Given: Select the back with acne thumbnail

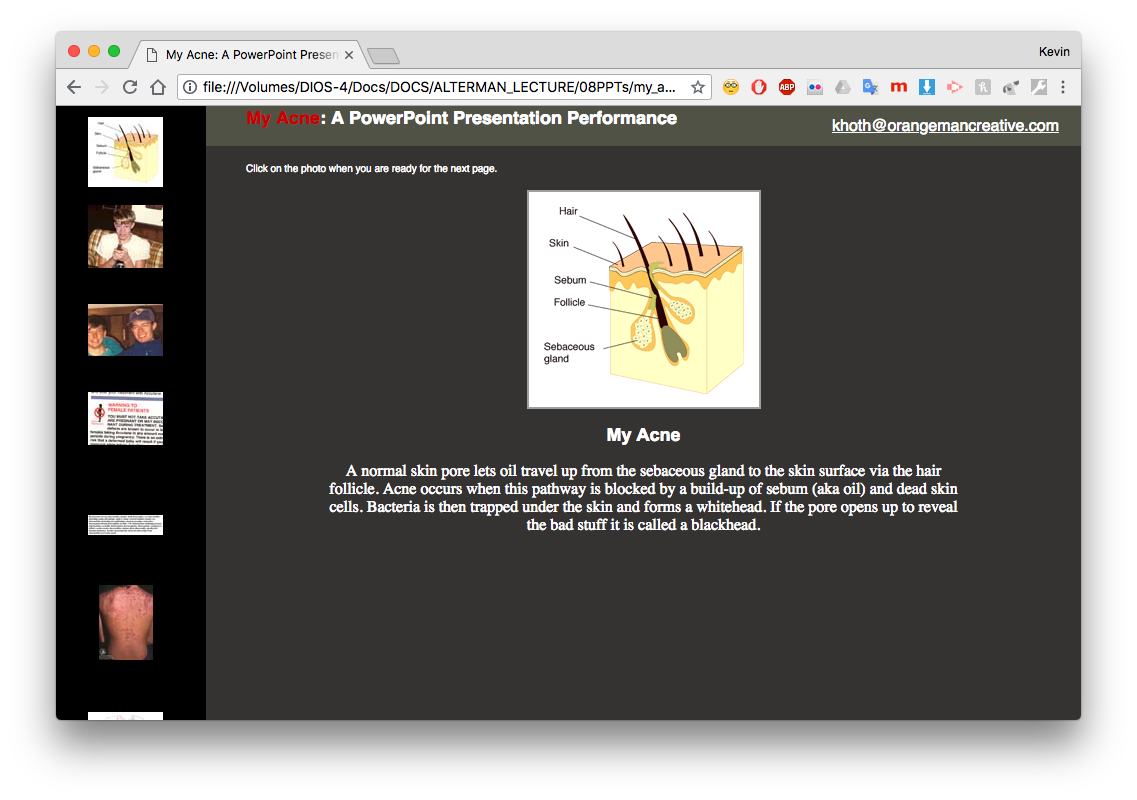Looking at the screenshot, I should (125, 622).
